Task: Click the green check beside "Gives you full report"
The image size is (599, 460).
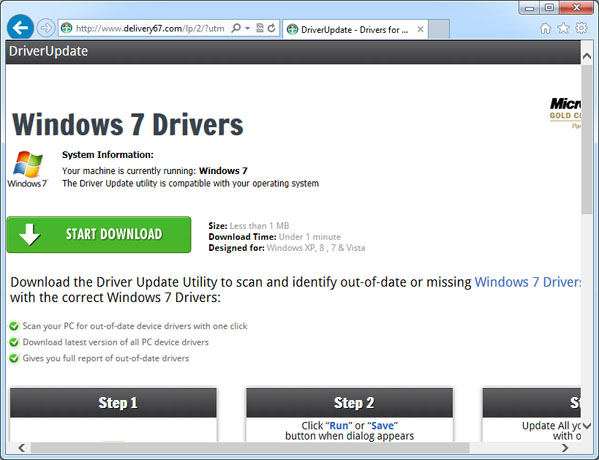Action: point(14,358)
